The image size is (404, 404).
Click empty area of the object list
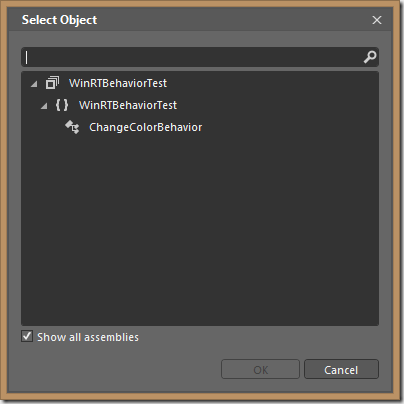[200, 230]
